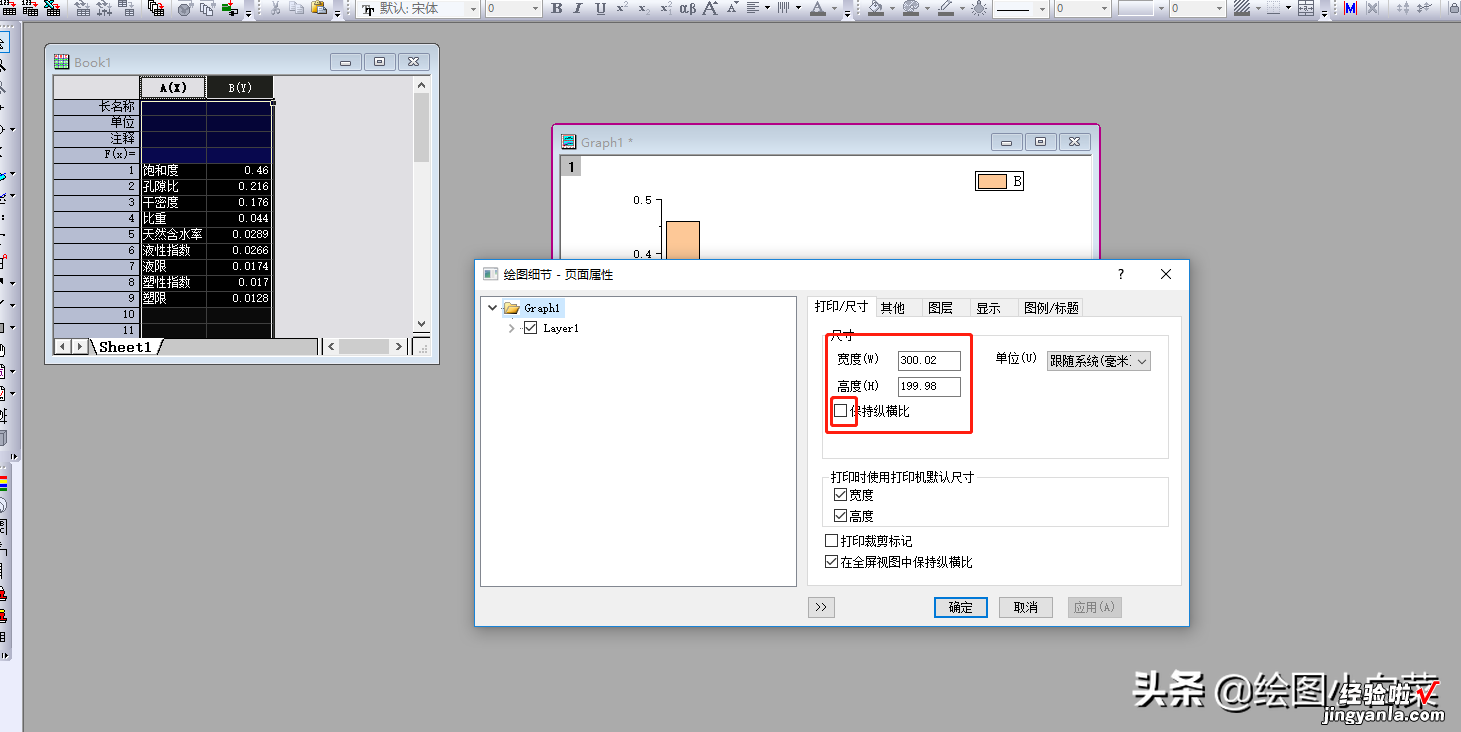Click the Paste clipboard icon
1461x732 pixels.
coord(319,7)
